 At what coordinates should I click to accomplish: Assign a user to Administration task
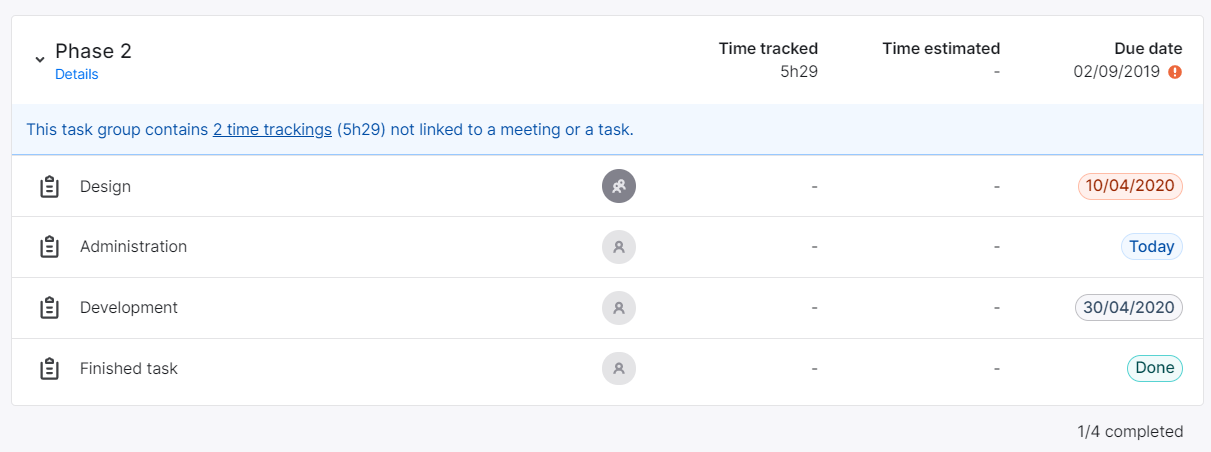click(x=619, y=247)
